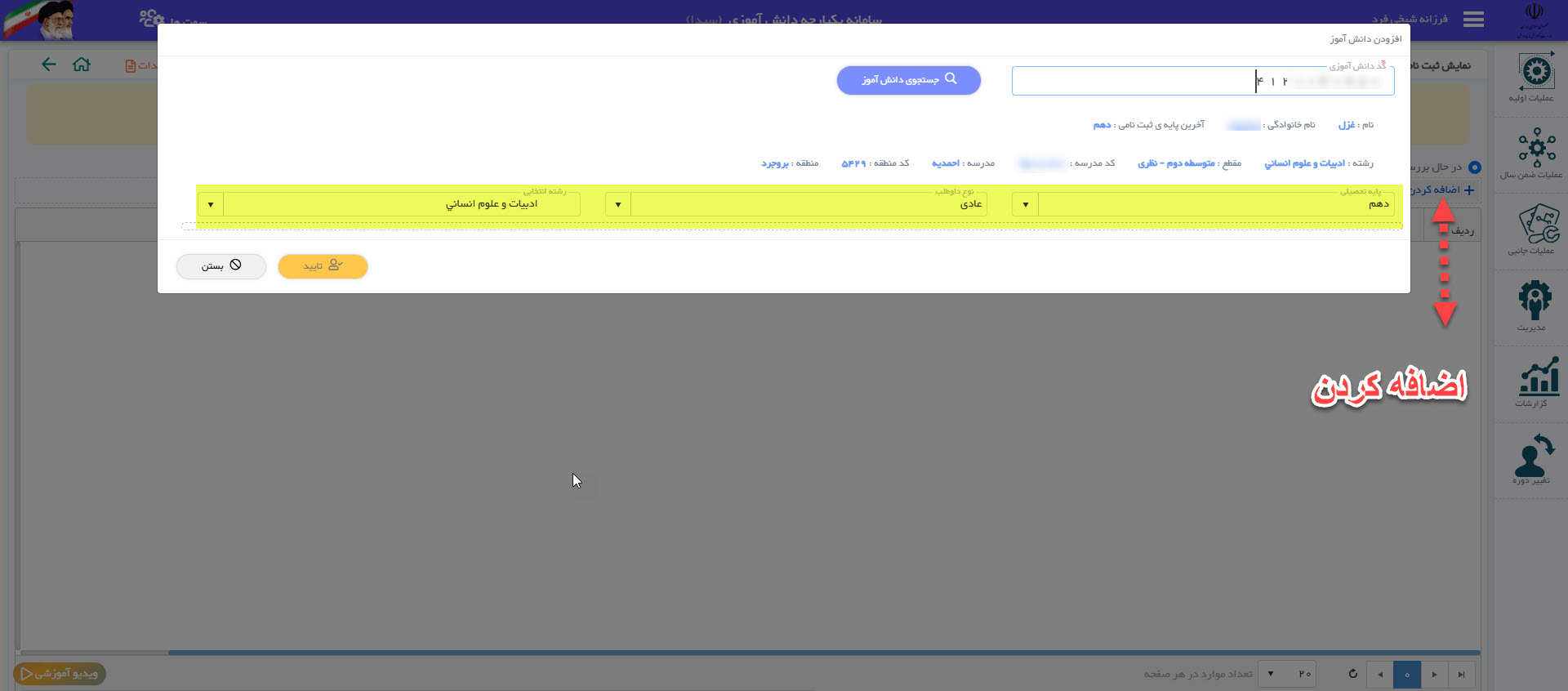
Task: Click the home icon in toolbar
Action: click(x=82, y=65)
